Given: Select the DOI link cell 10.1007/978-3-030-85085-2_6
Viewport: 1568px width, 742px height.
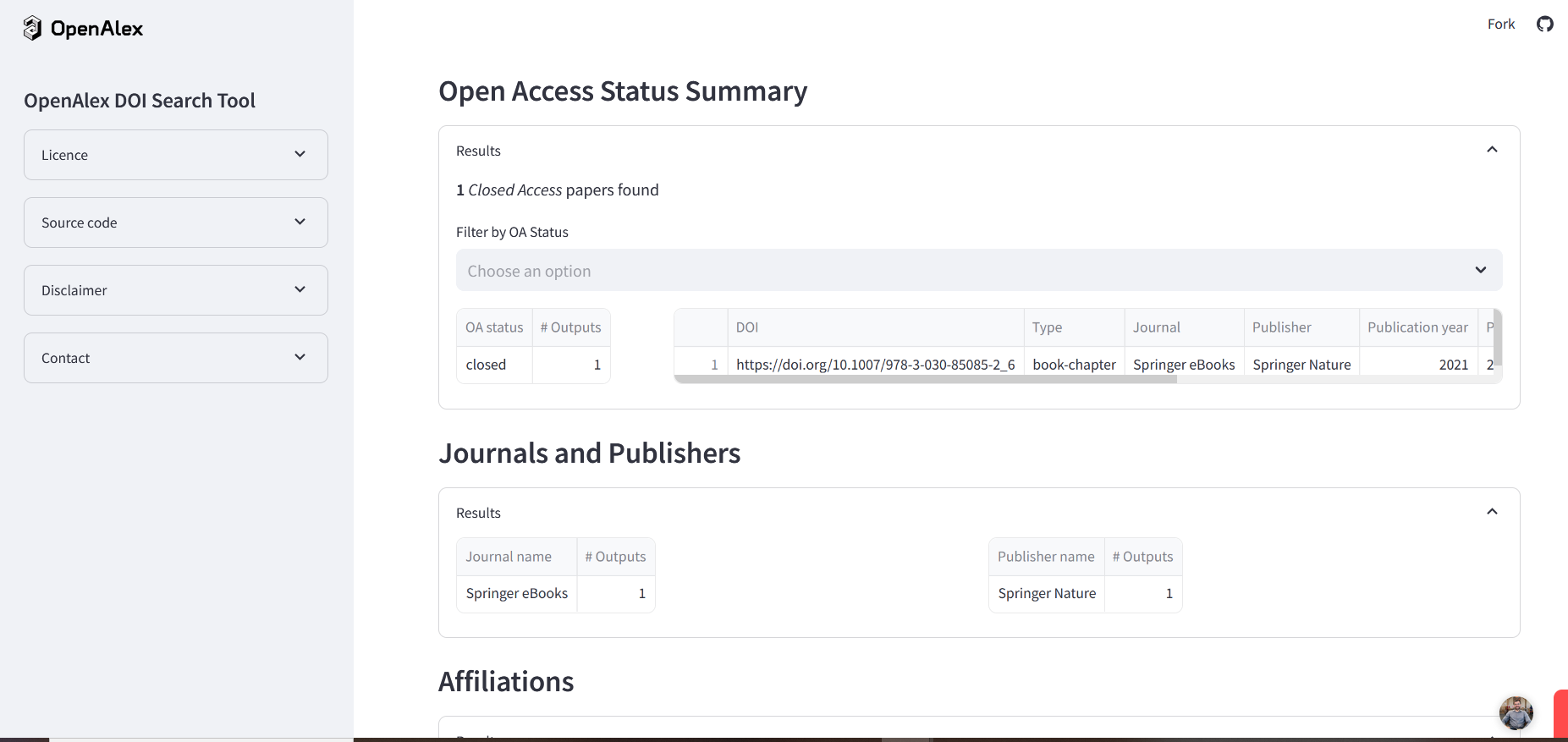Looking at the screenshot, I should [x=876, y=365].
